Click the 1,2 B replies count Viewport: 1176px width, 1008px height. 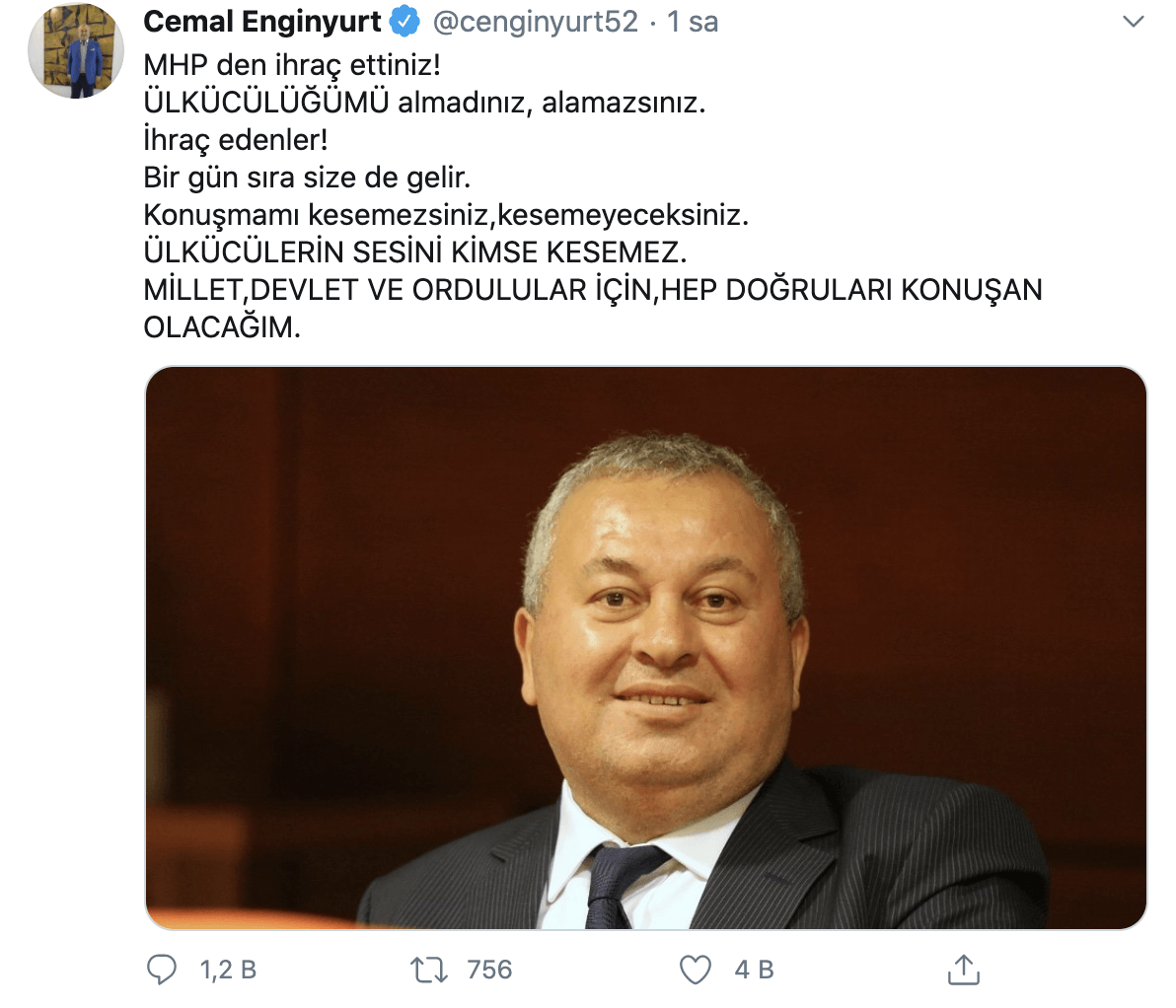[x=228, y=970]
